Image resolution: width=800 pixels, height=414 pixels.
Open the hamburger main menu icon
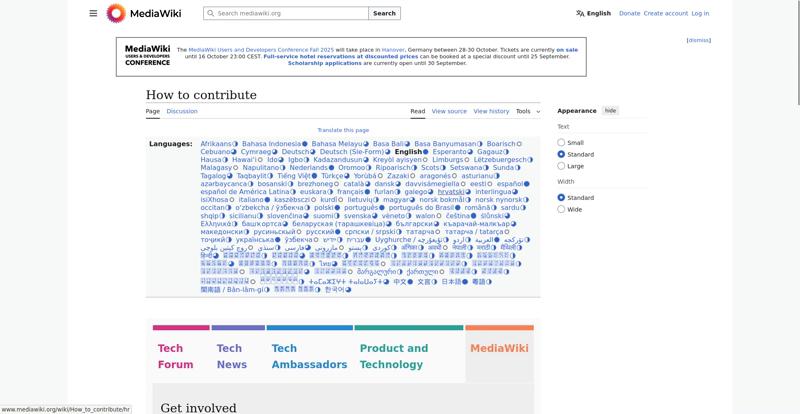click(93, 13)
